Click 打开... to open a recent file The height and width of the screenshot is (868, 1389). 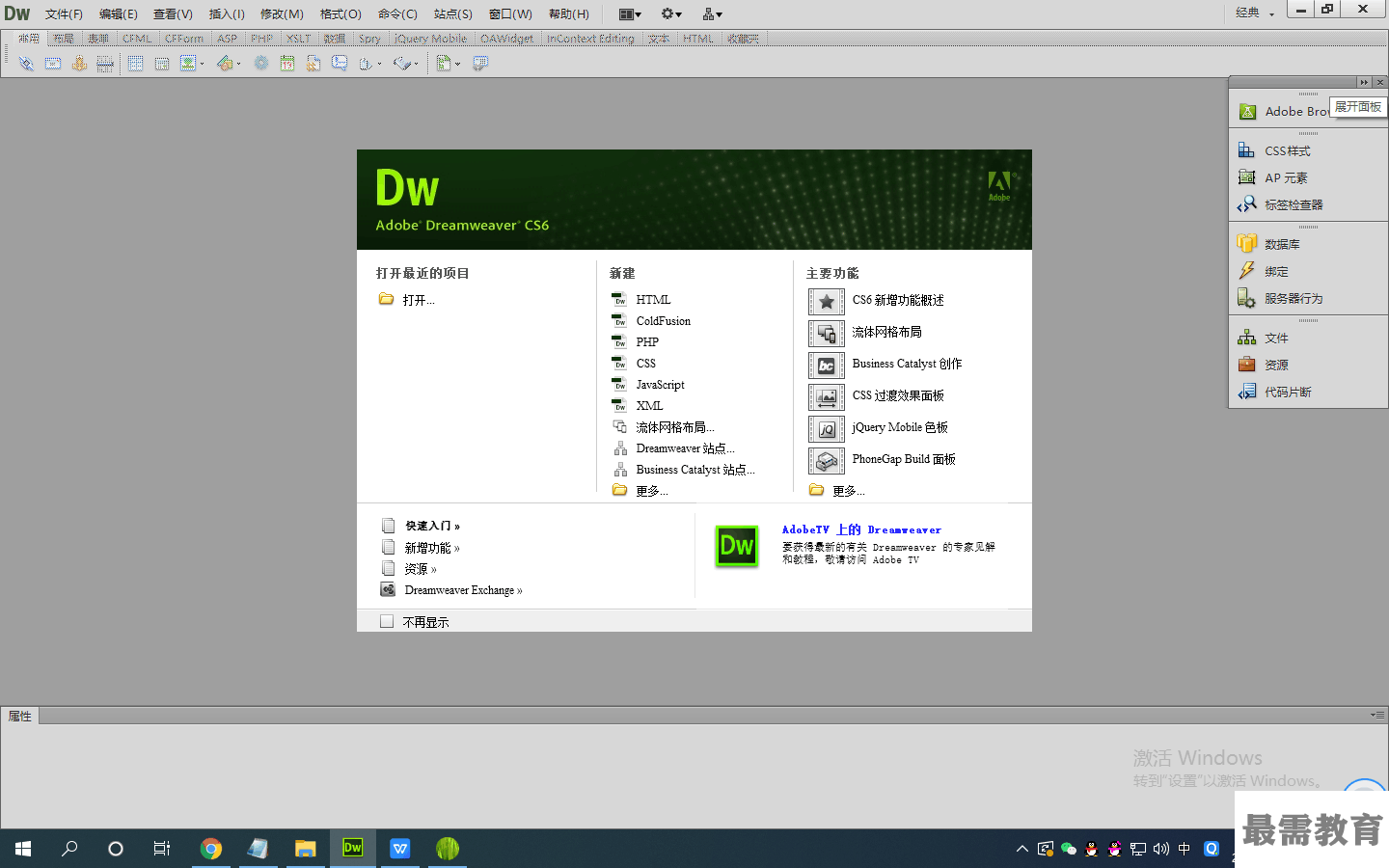(x=419, y=300)
